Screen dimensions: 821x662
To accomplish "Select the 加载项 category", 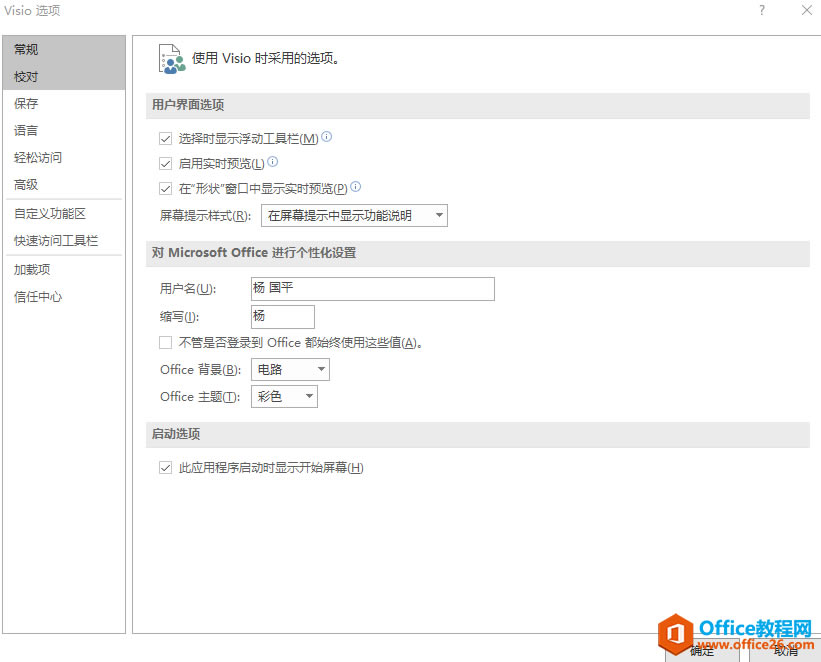I will click(64, 270).
